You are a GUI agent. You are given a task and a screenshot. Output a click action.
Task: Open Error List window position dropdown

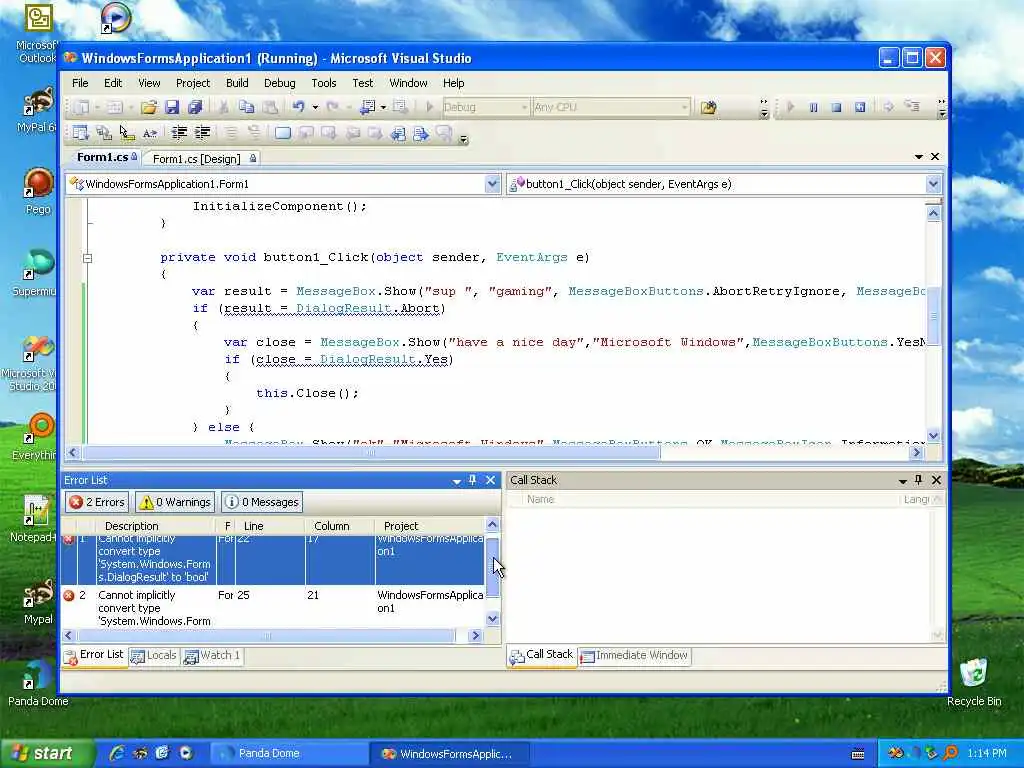pos(456,481)
